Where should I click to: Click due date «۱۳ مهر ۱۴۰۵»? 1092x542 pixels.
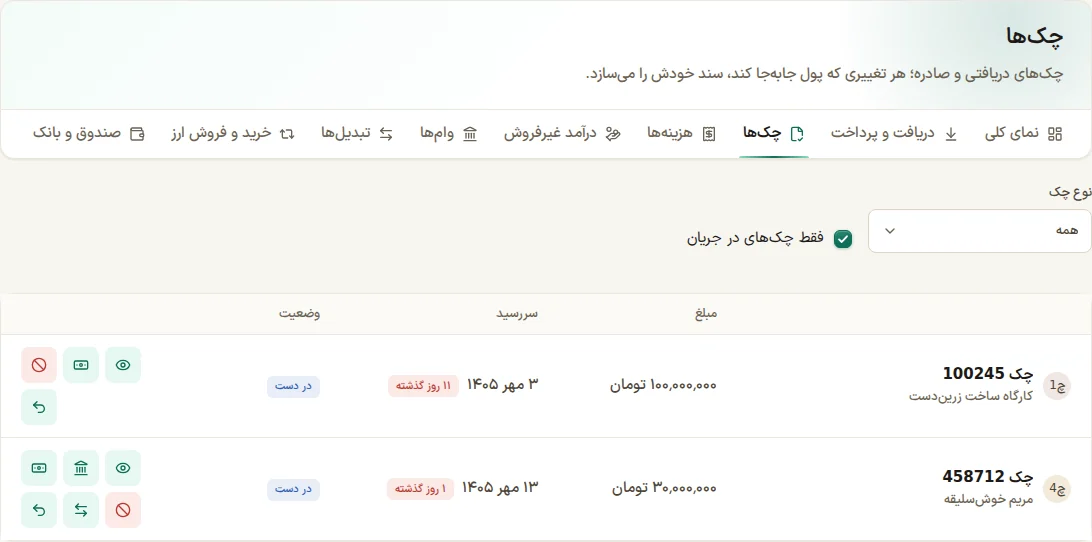tap(499, 488)
